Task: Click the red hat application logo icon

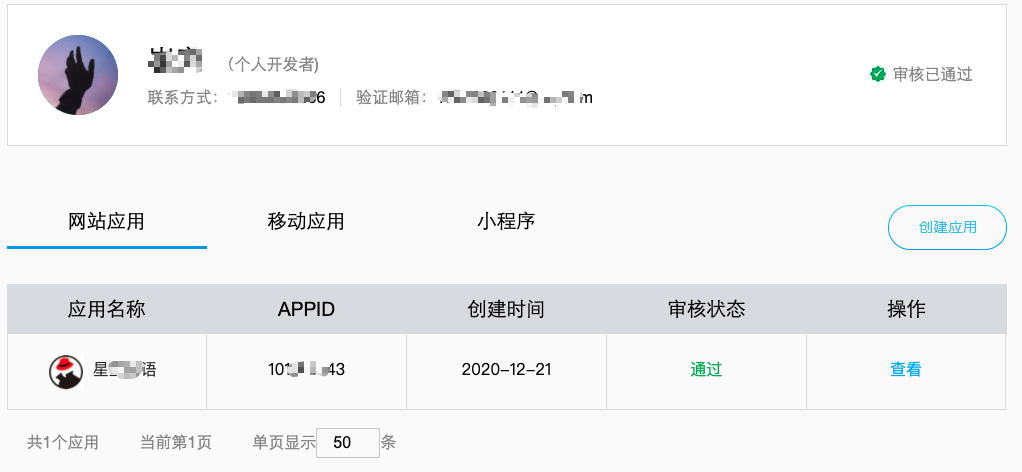Action: tap(66, 372)
